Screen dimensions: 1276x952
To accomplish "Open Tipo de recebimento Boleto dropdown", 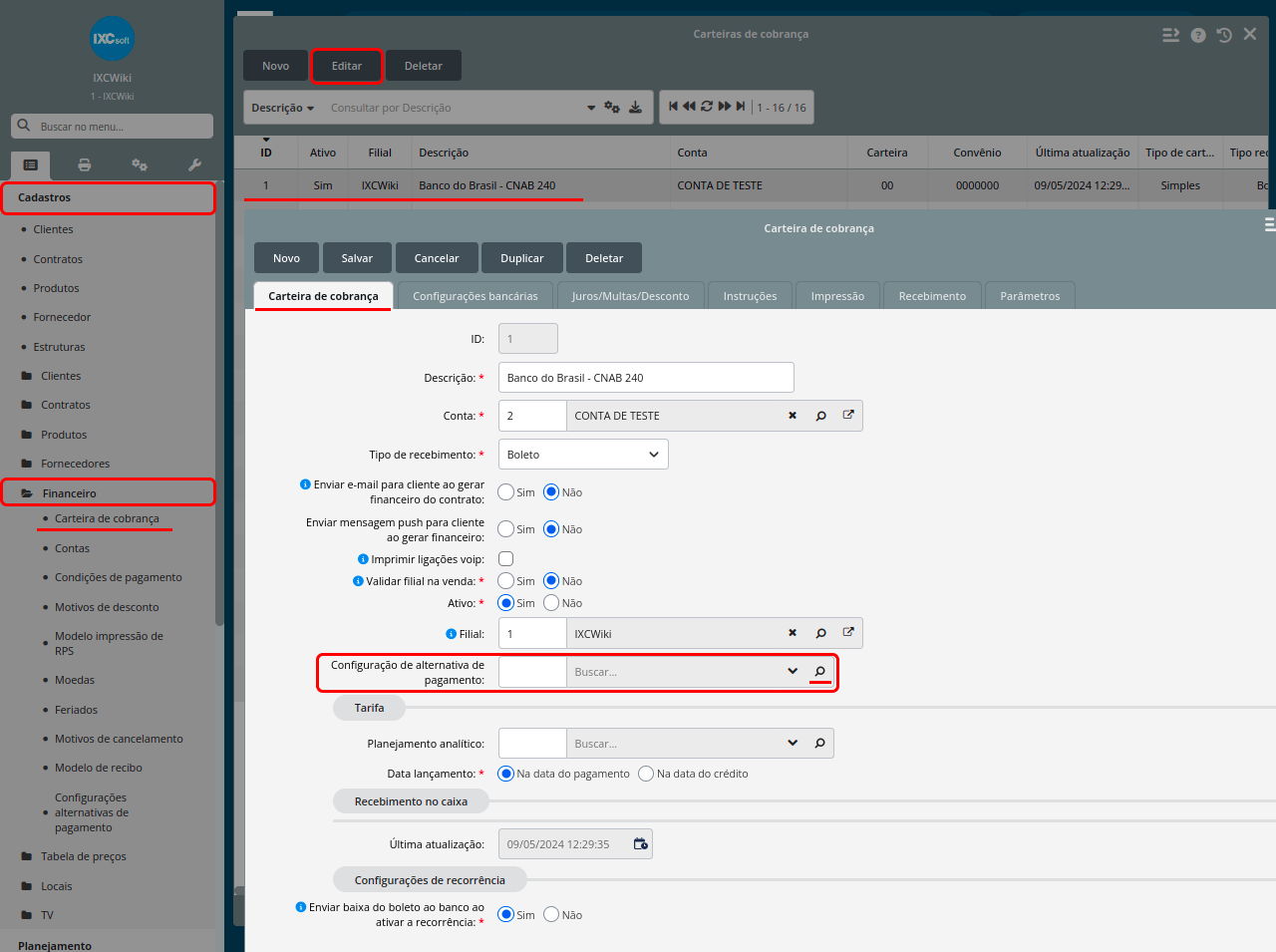I will (x=583, y=455).
